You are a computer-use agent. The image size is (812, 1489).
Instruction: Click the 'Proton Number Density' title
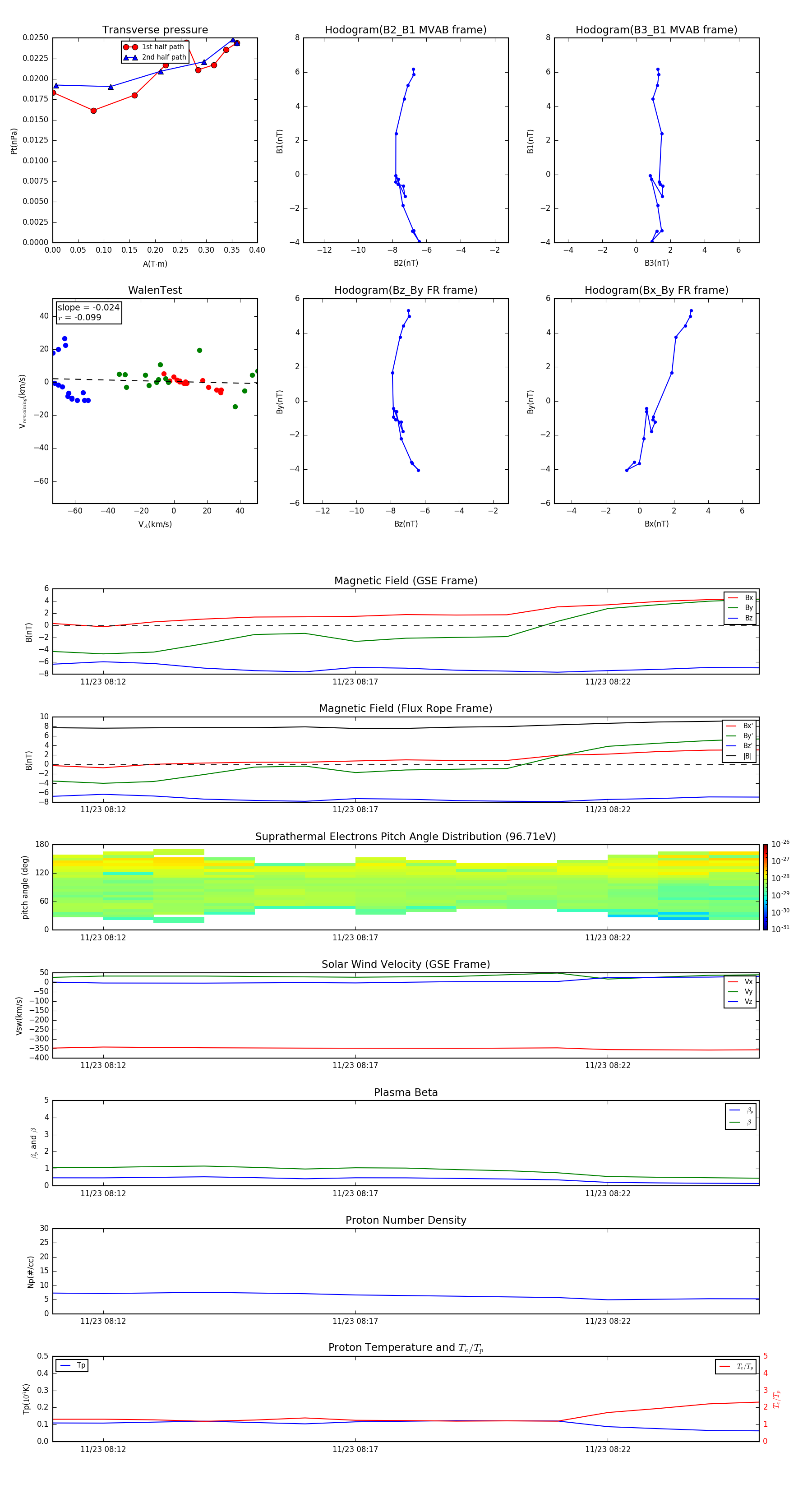coord(406,1221)
